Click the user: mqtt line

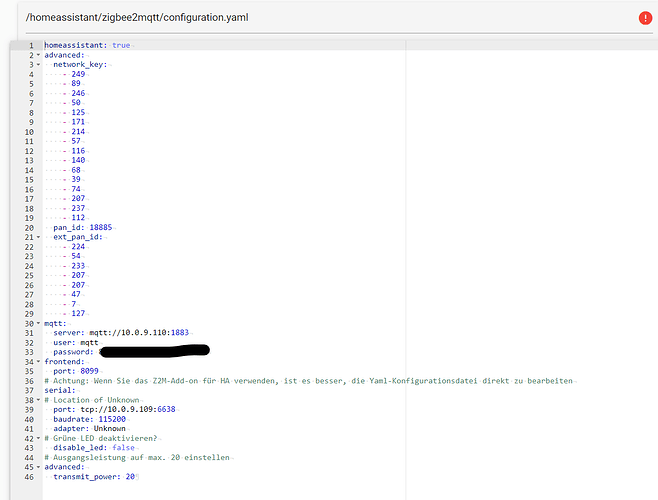(x=76, y=343)
